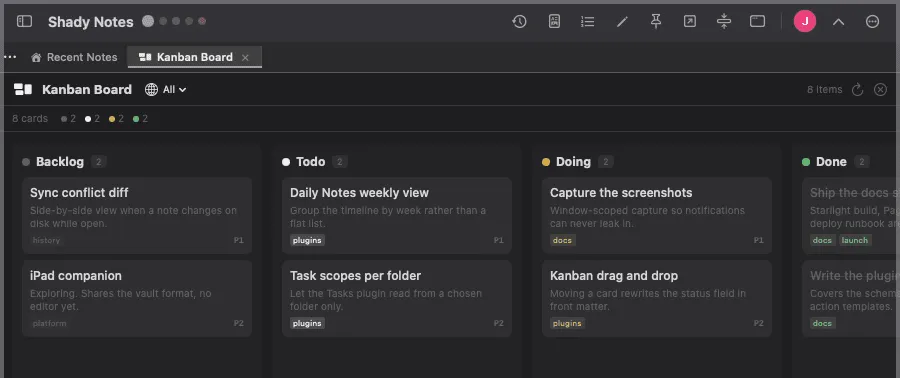This screenshot has width=900, height=378.
Task: Select the Backlog column header
Action: click(x=60, y=162)
